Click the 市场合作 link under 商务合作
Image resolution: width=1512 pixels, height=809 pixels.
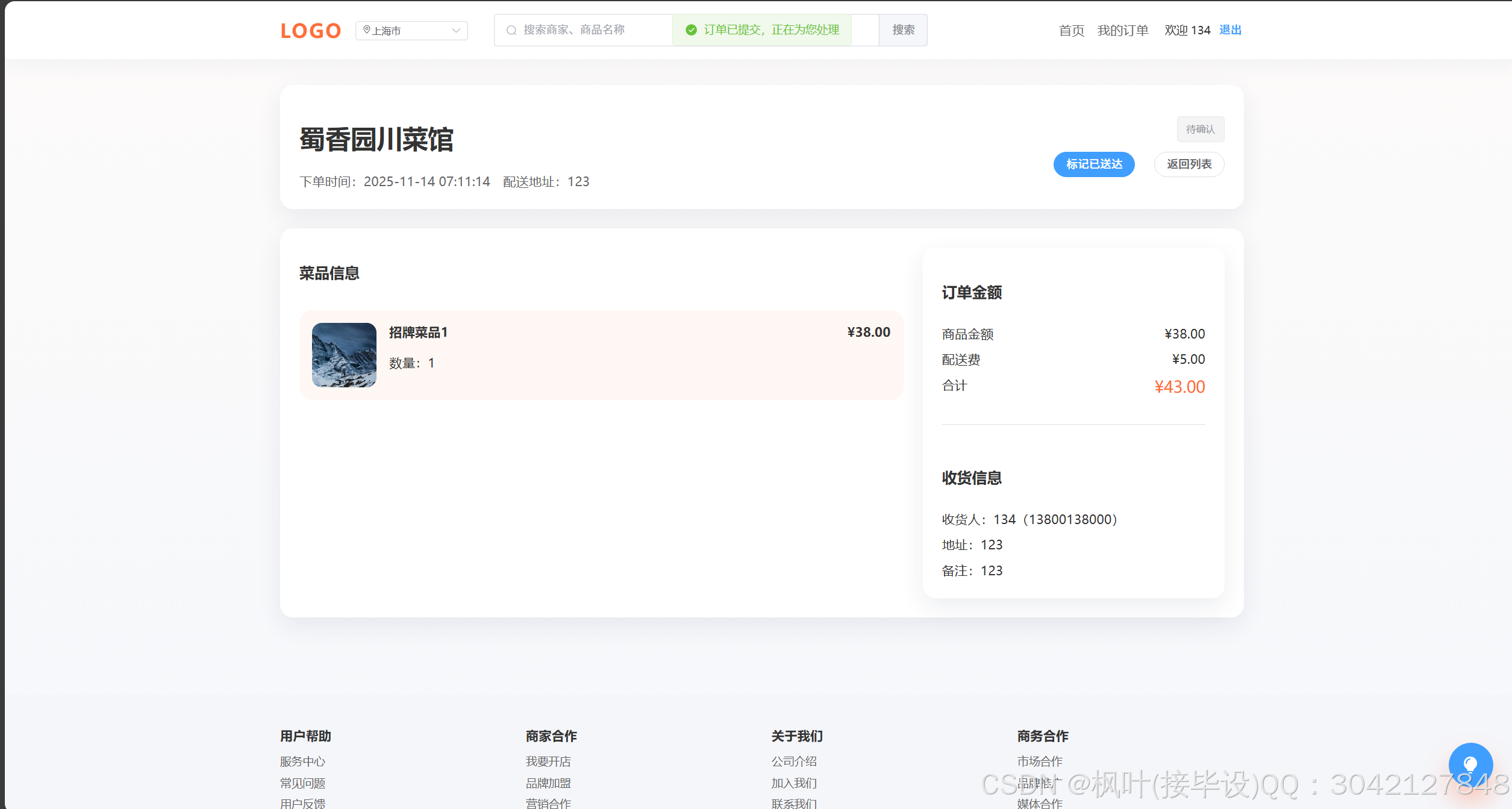click(x=1039, y=761)
